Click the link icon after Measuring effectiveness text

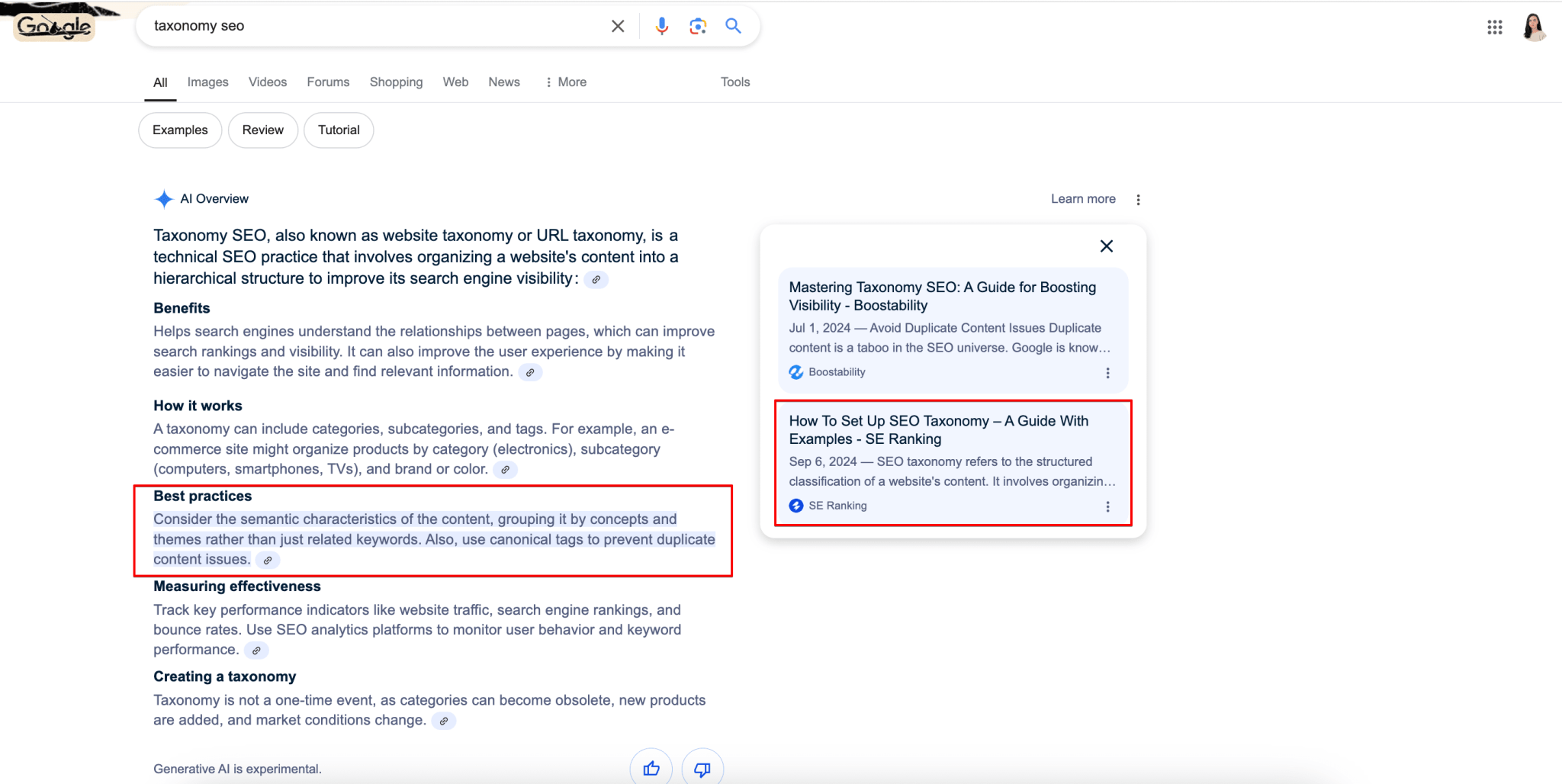tap(256, 650)
